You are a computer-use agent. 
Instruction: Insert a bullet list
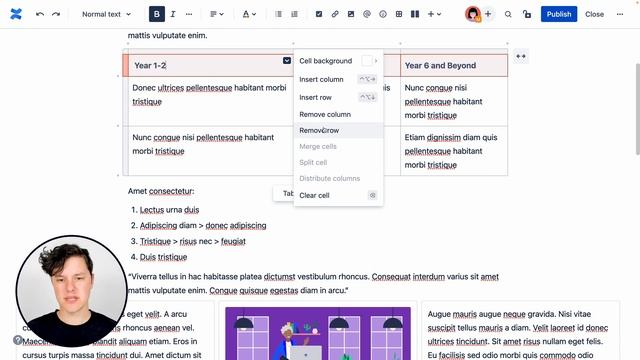(x=278, y=14)
